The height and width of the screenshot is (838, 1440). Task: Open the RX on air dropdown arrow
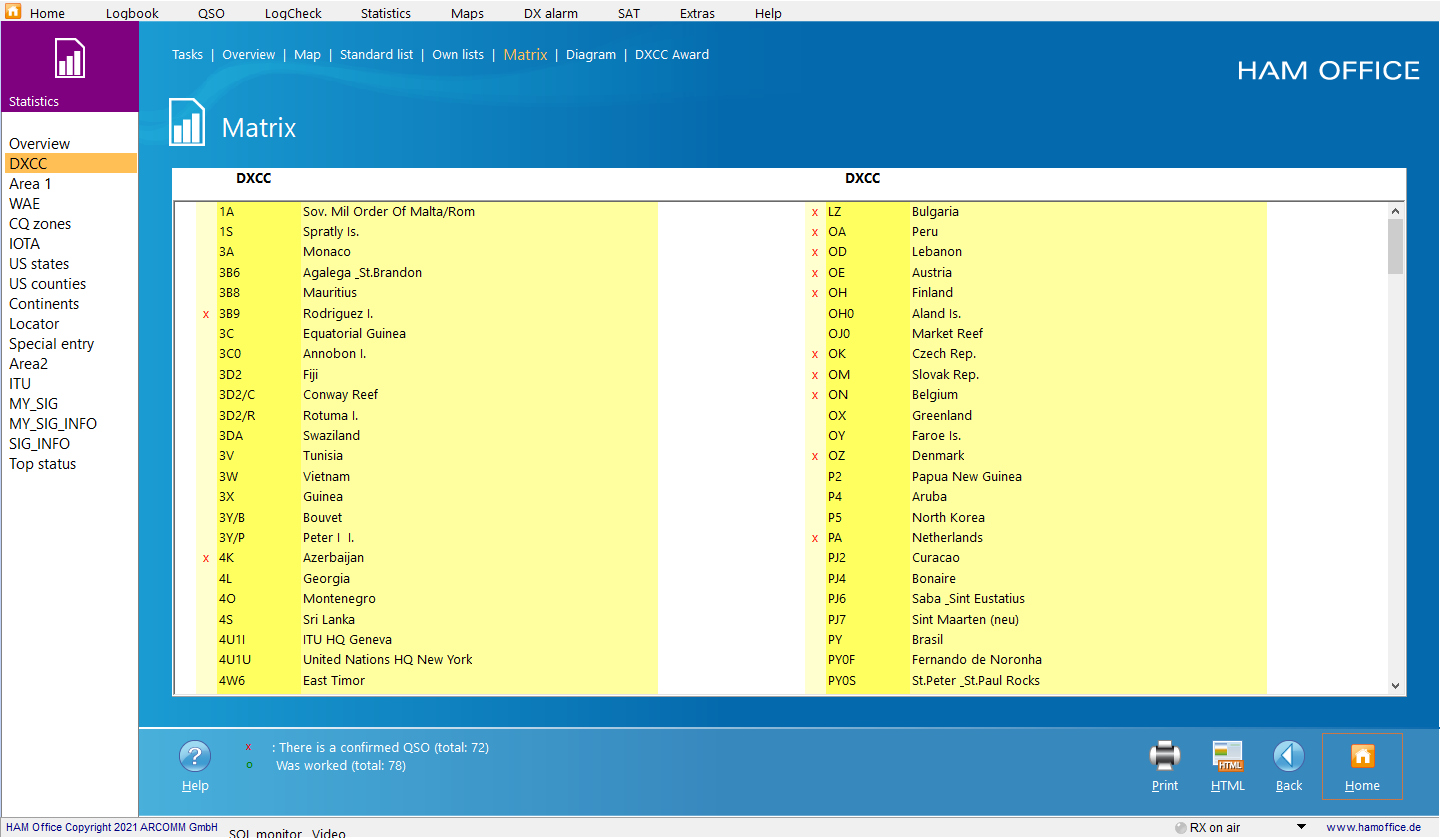[x=1301, y=827]
